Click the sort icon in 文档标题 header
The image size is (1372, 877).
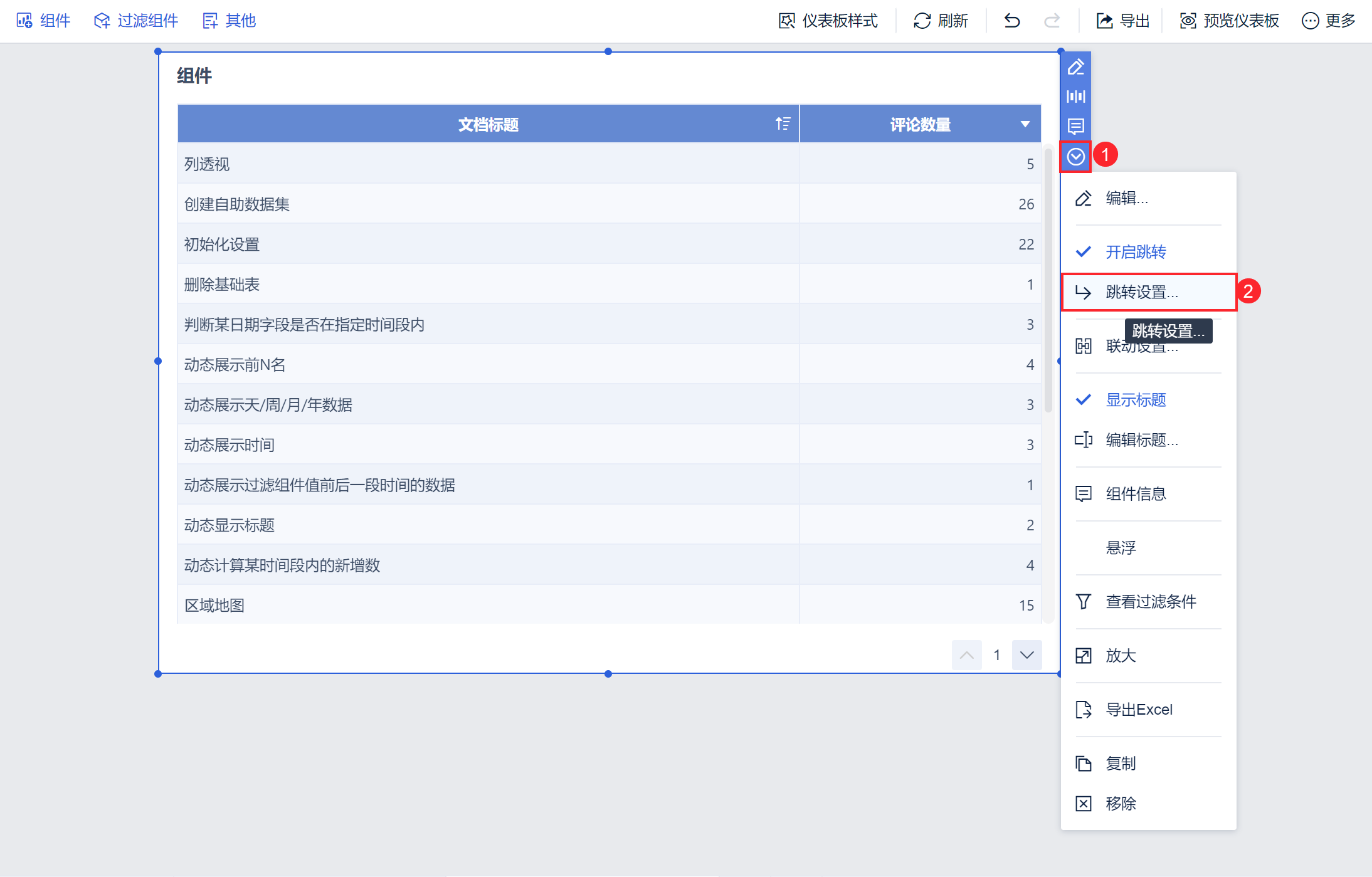click(x=783, y=123)
